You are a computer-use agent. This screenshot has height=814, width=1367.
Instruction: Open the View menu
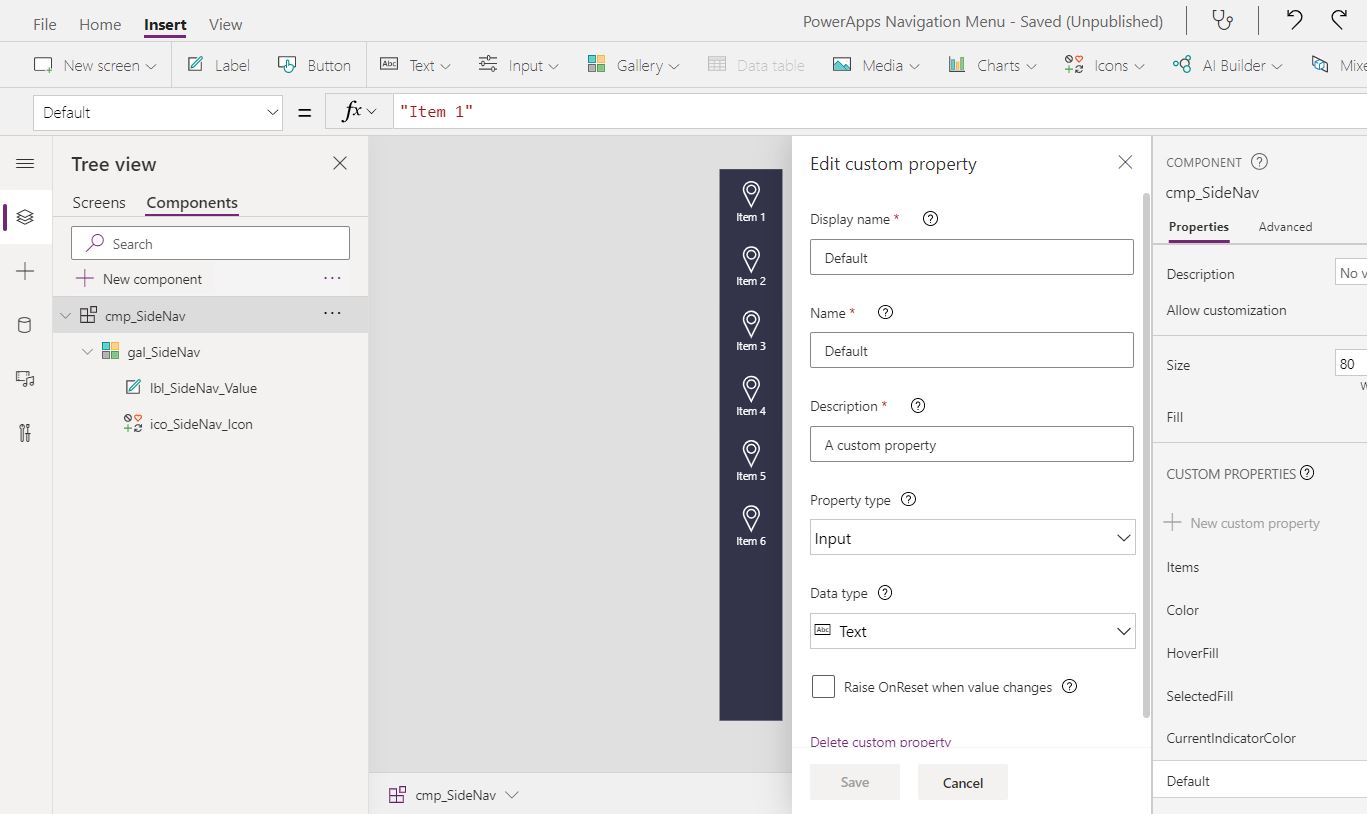coord(224,23)
